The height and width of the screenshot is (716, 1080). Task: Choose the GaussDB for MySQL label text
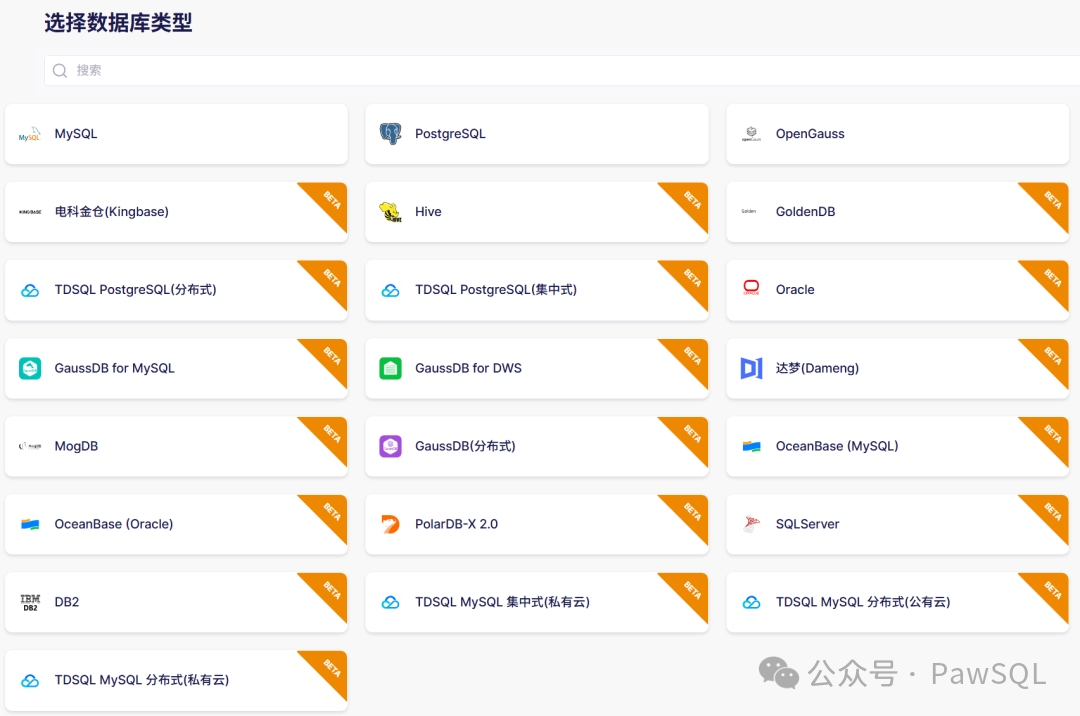point(114,368)
